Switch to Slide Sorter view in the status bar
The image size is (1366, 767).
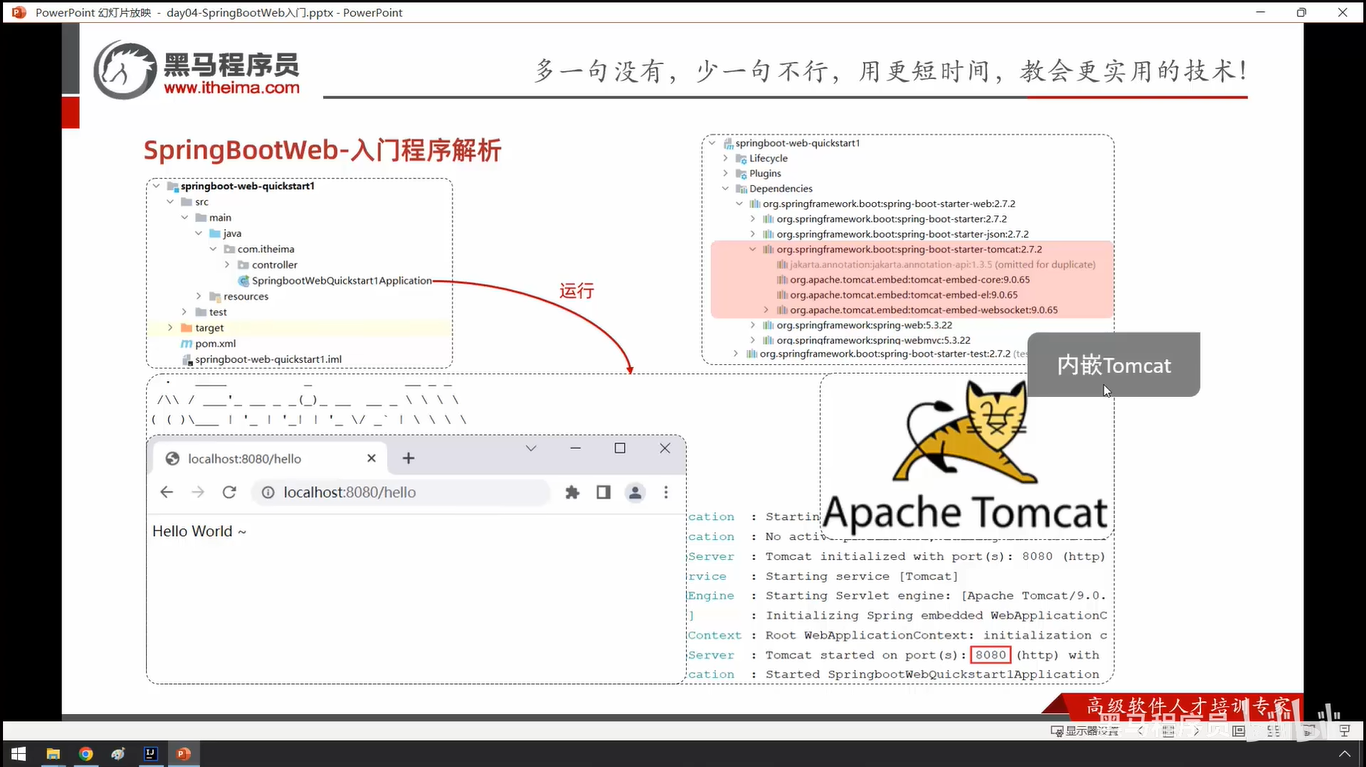coord(1273,731)
